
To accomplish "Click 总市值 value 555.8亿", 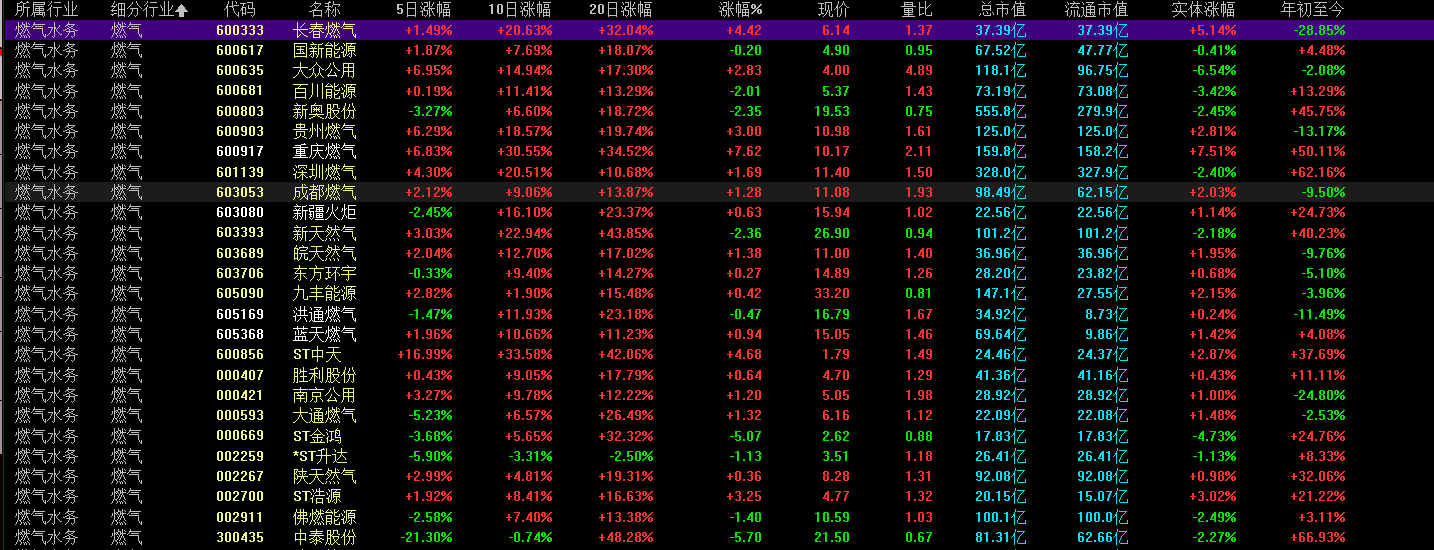I will click(x=1001, y=111).
